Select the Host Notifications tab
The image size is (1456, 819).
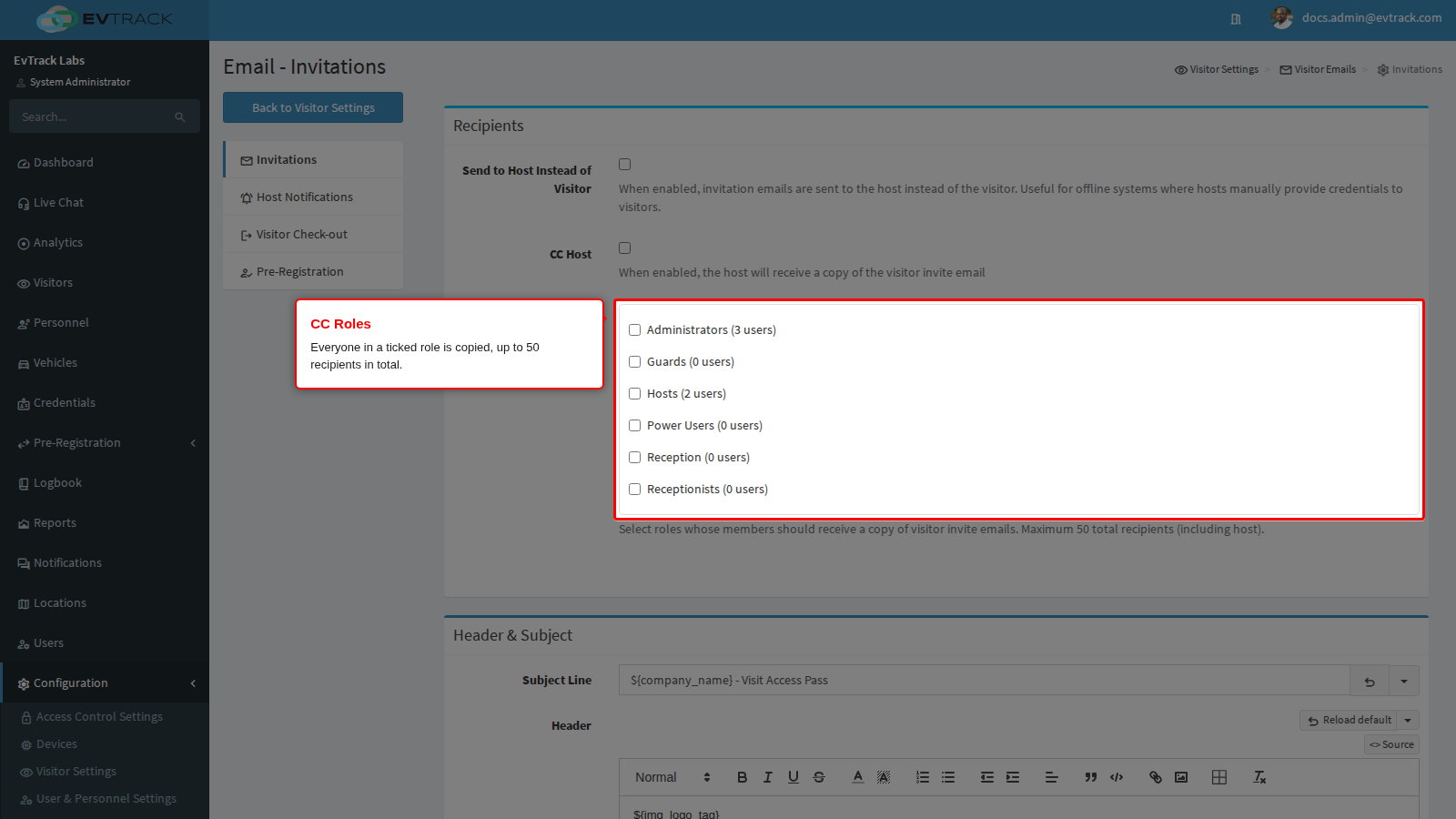coord(314,197)
